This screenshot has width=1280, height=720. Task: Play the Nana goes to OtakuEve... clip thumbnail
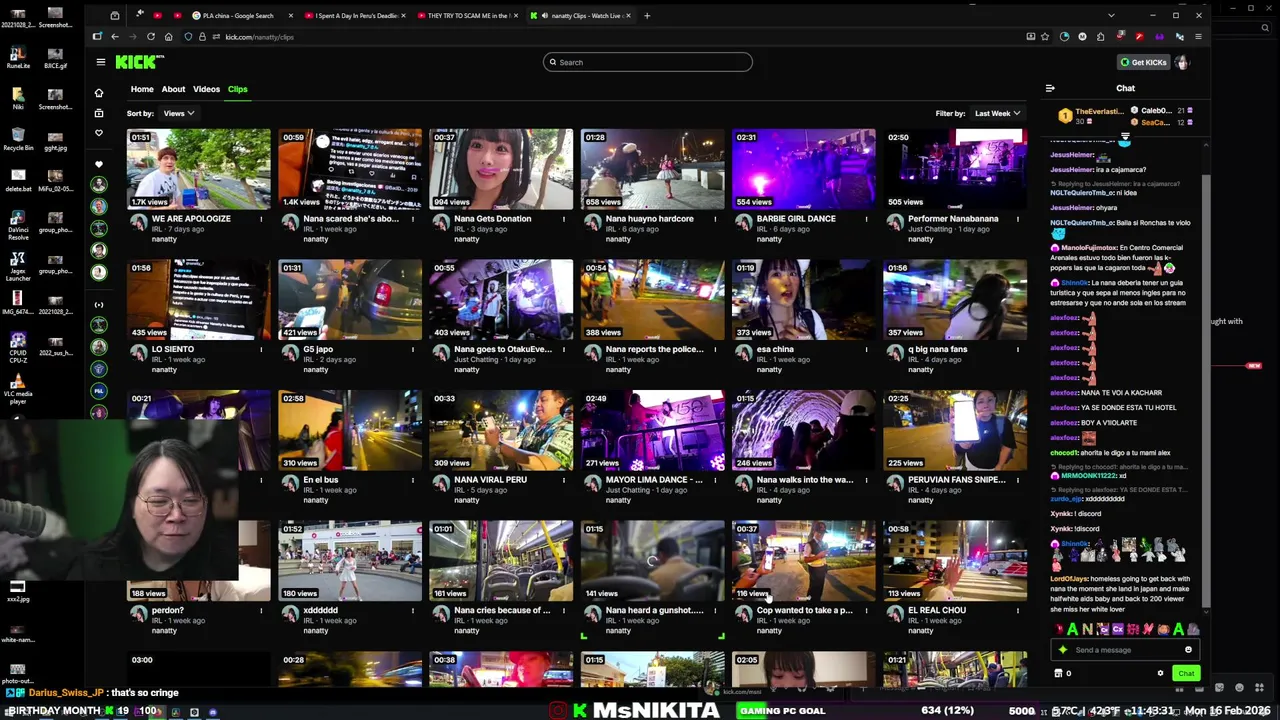501,300
